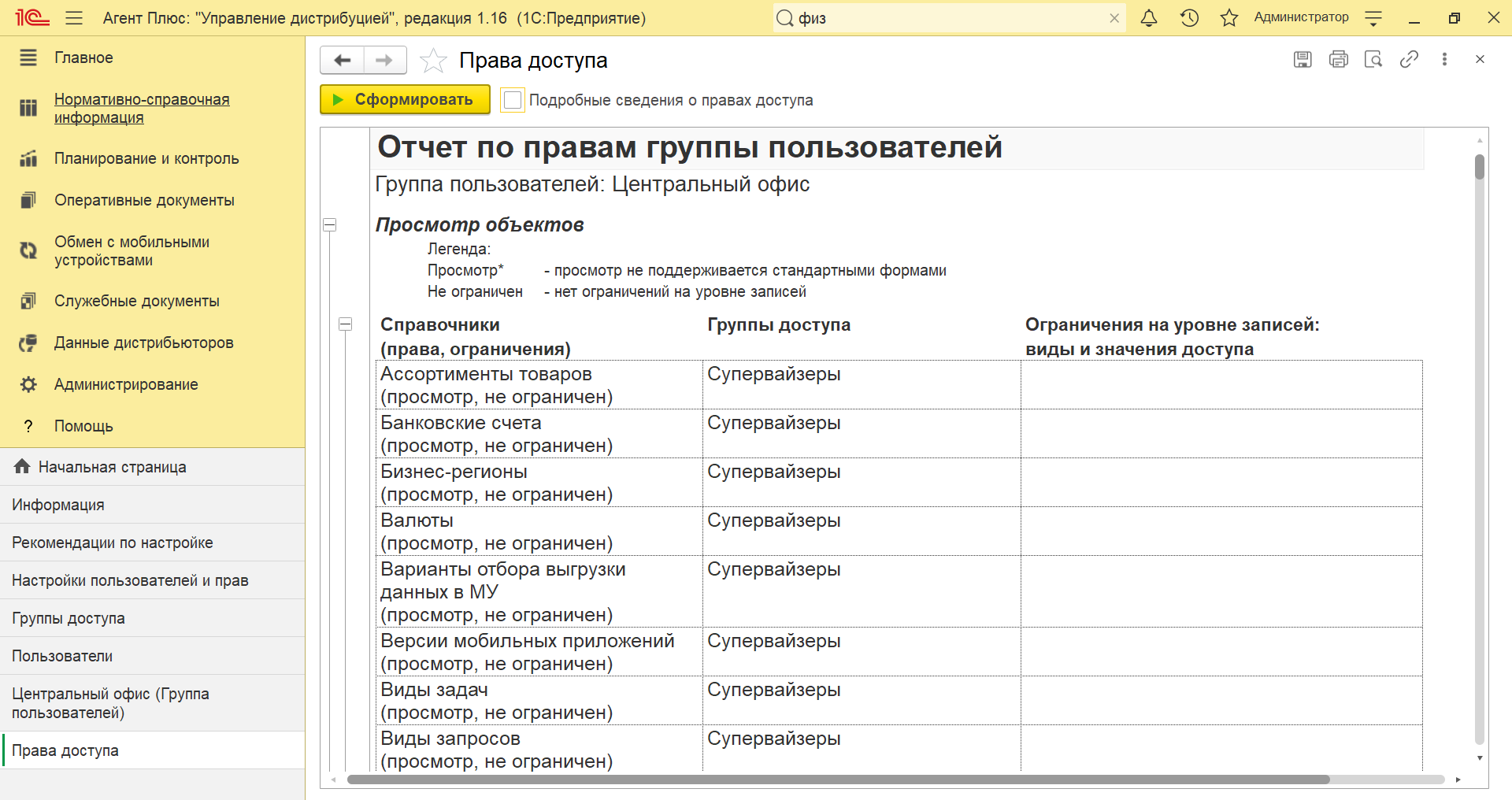Image resolution: width=1512 pixels, height=800 pixels.
Task: Select the 'Банковские счета' cell
Action: (539, 434)
